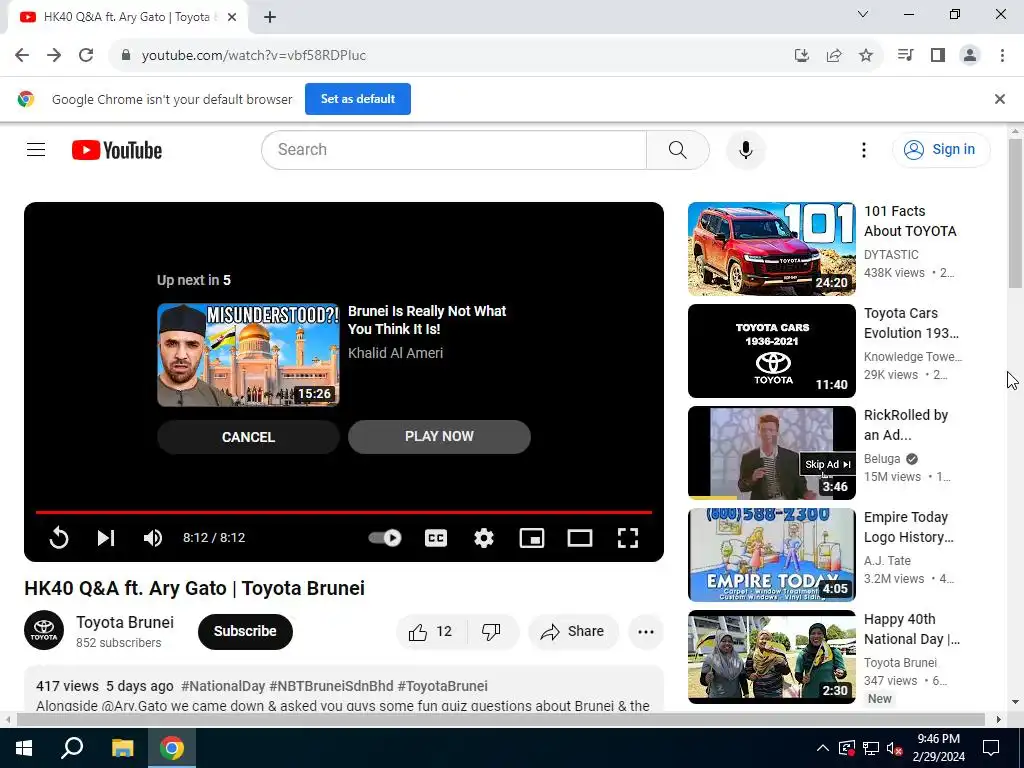Open 101 Facts About TOYOTA thumbnail
This screenshot has width=1024, height=768.
pyautogui.click(x=771, y=249)
